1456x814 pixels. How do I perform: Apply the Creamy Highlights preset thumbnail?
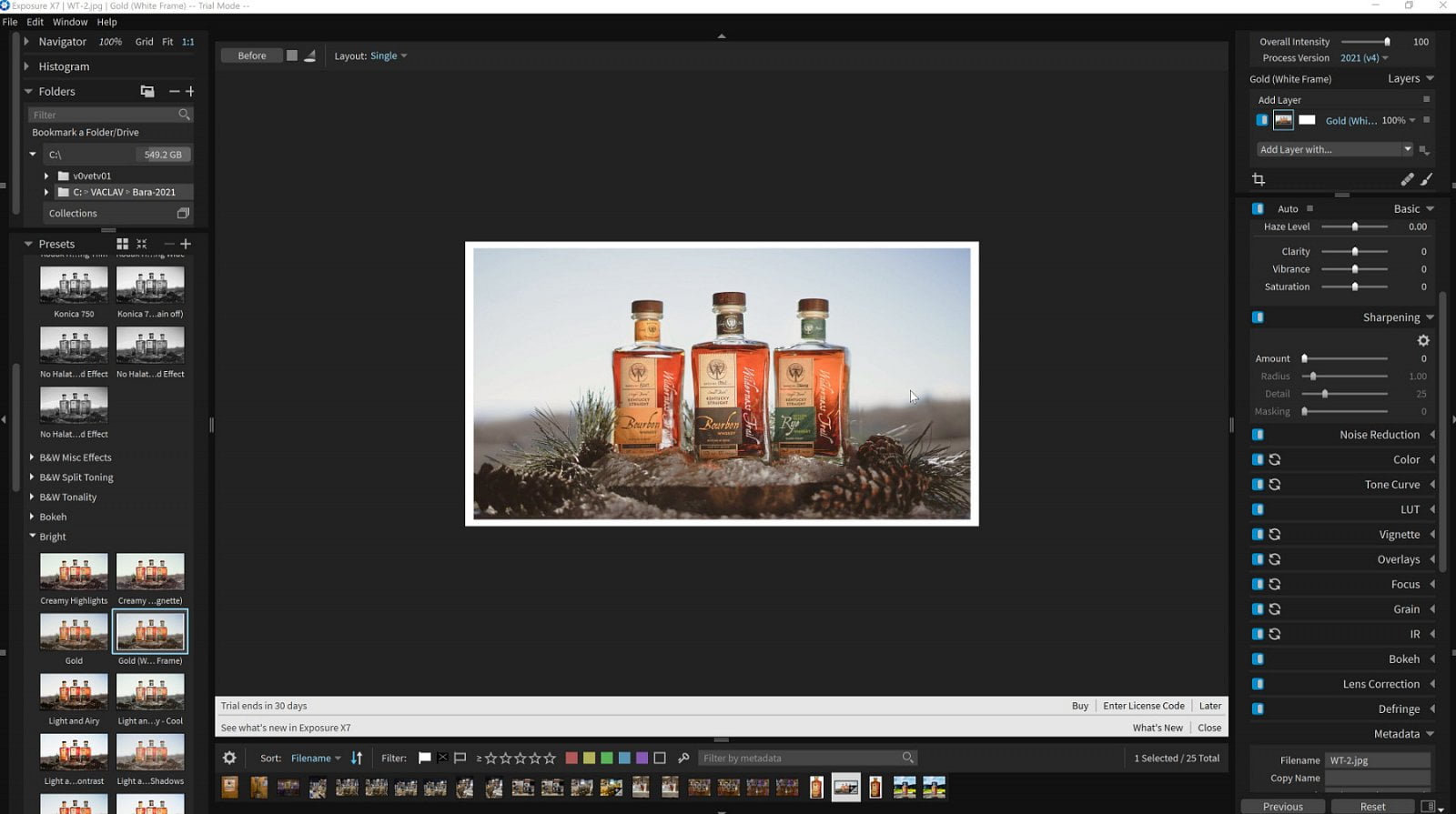[x=74, y=572]
